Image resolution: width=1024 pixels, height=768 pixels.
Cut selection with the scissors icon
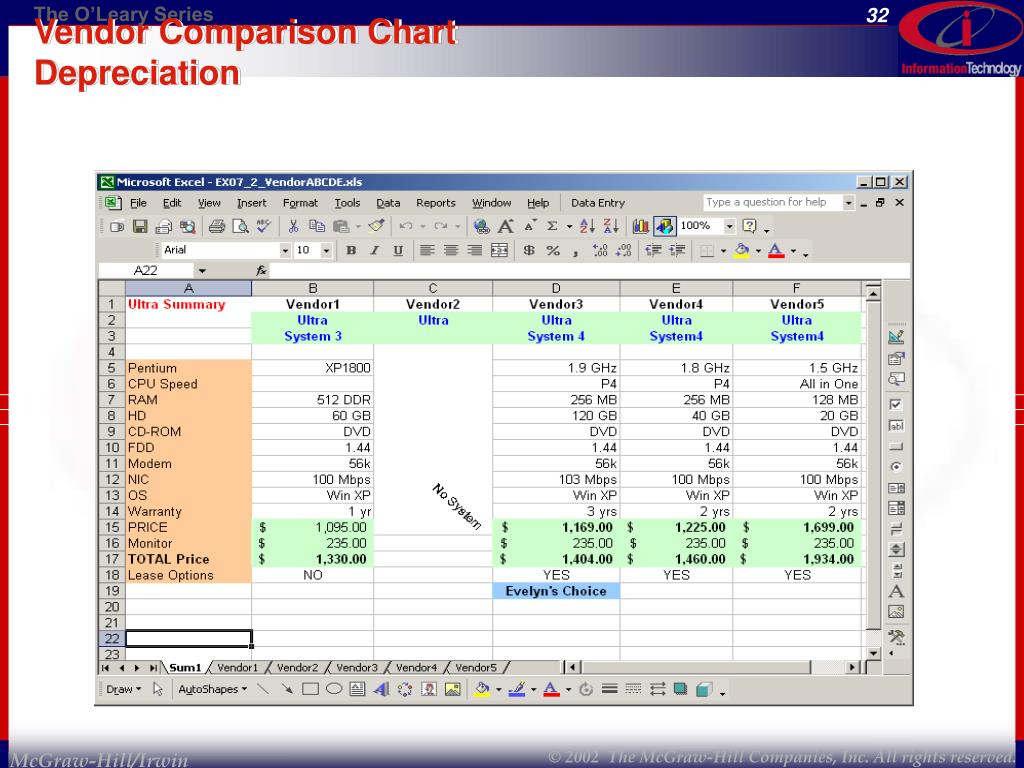coord(293,227)
